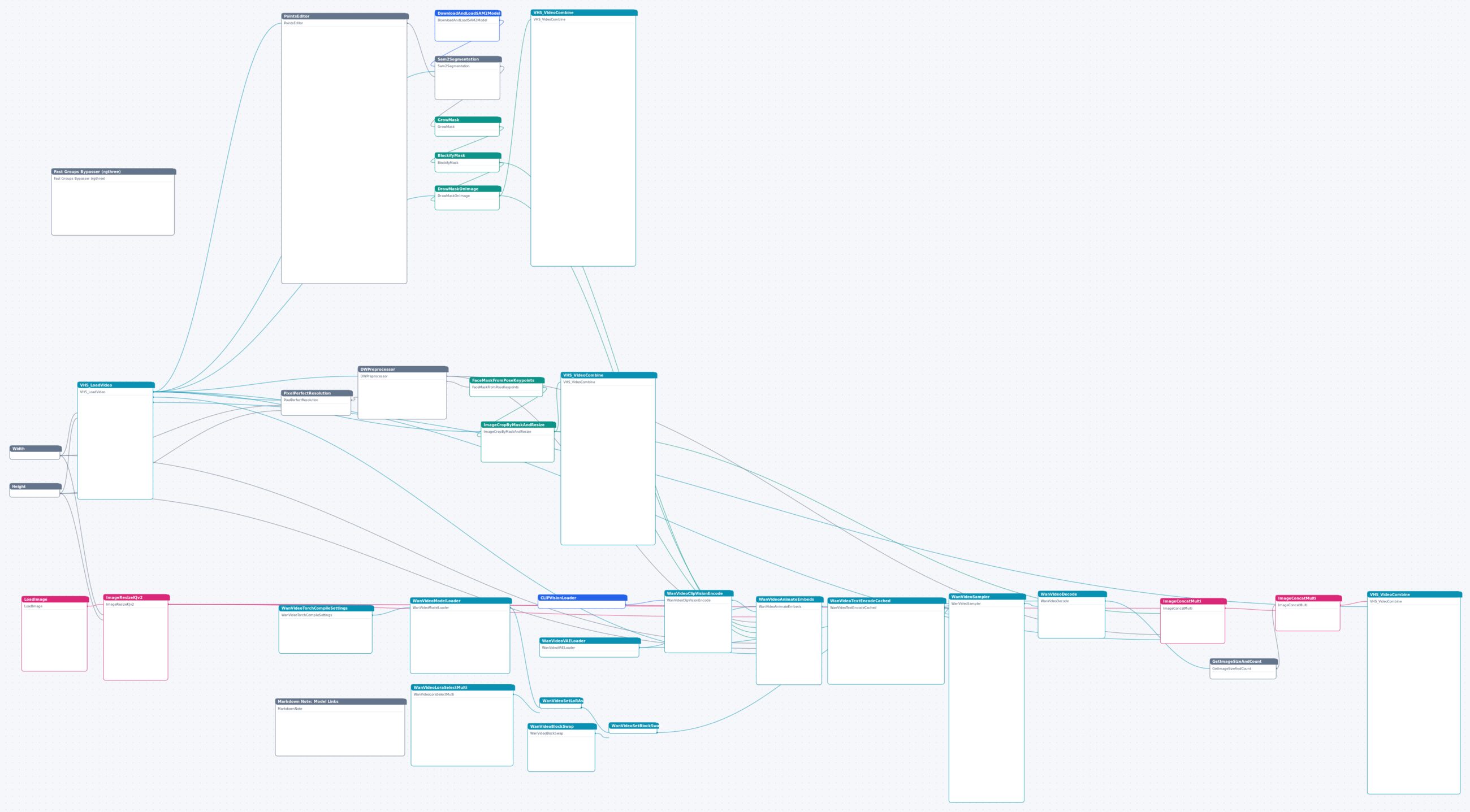Click the WanVideoSampler node title
The width and height of the screenshot is (1470, 812).
pos(987,597)
